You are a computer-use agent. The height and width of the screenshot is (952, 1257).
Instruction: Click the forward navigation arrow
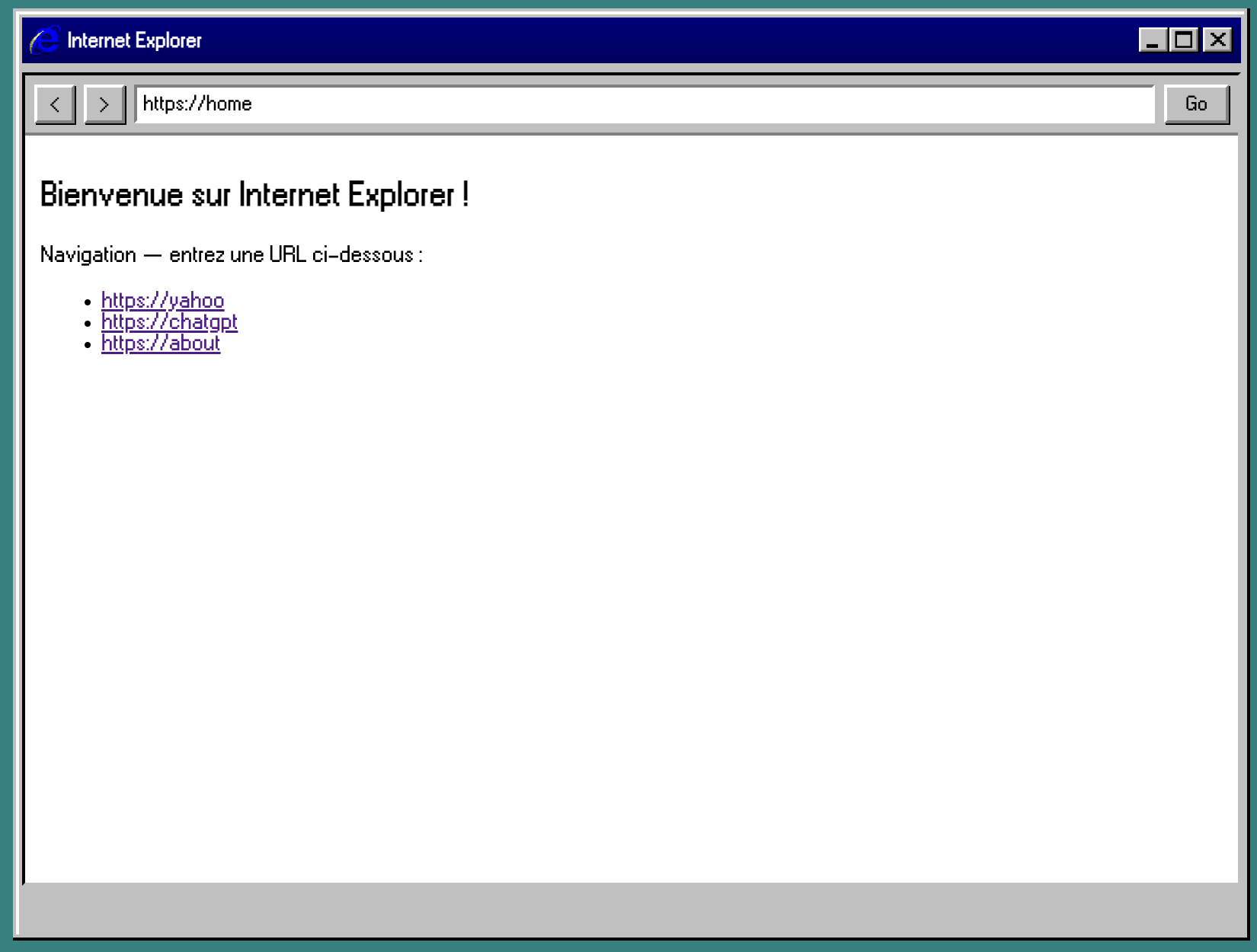tap(104, 104)
